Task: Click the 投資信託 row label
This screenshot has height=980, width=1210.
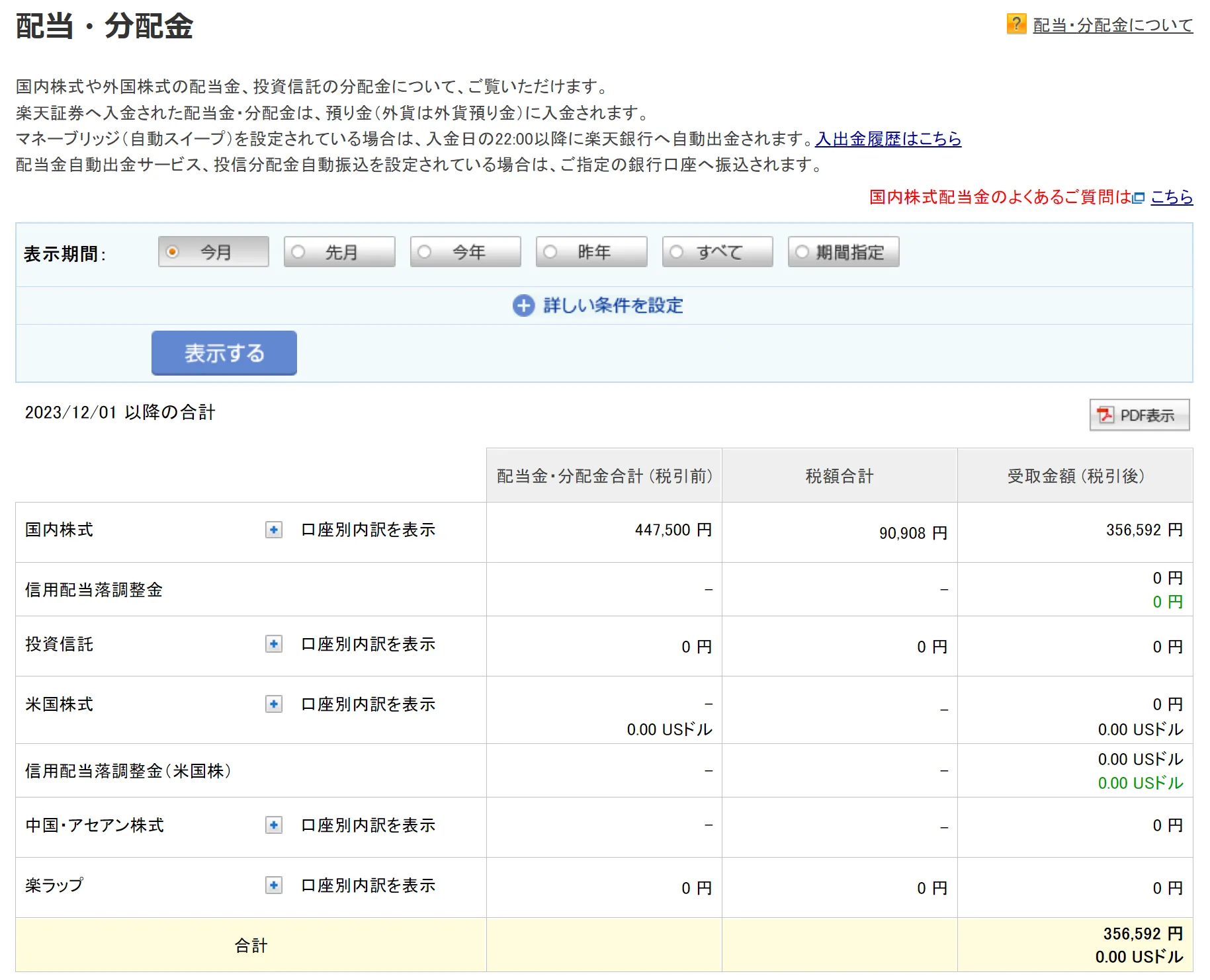Action: coord(60,644)
